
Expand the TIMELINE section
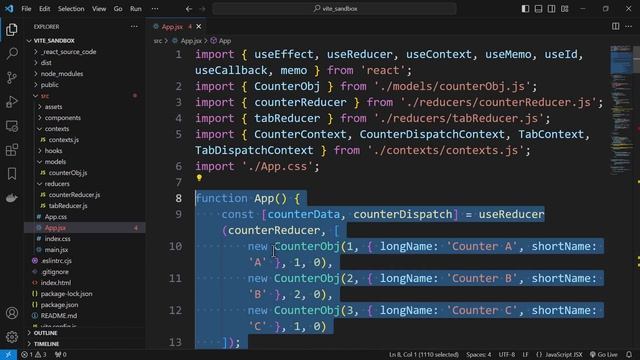(85, 344)
